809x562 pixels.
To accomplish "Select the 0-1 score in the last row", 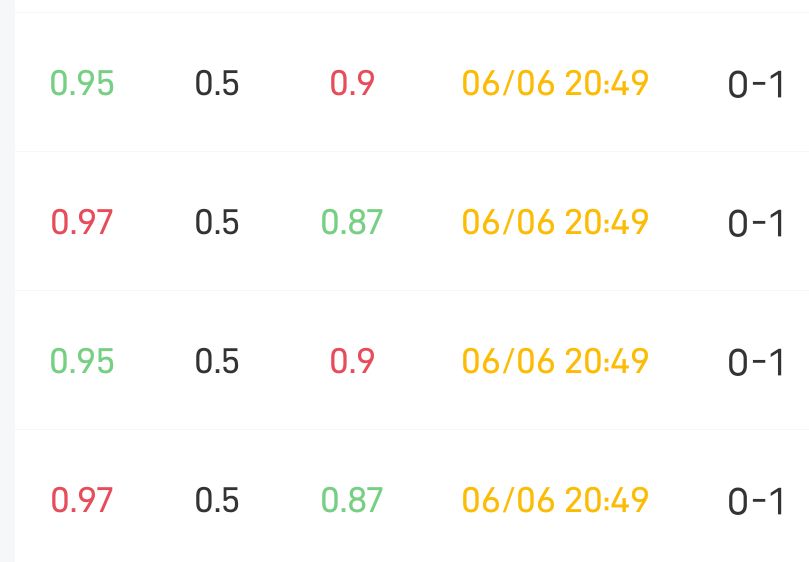I will (756, 502).
